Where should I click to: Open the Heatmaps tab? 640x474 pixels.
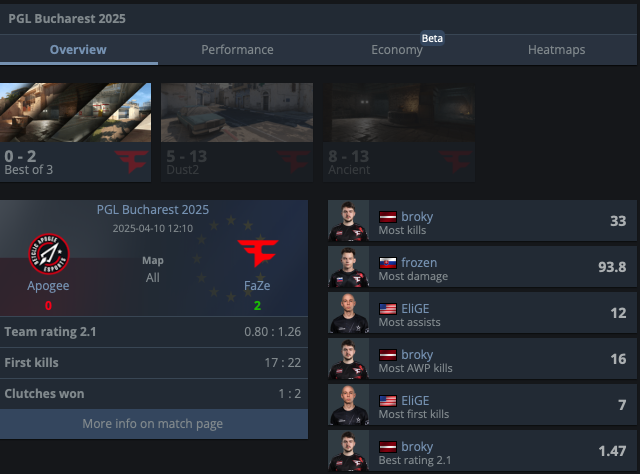click(x=556, y=50)
